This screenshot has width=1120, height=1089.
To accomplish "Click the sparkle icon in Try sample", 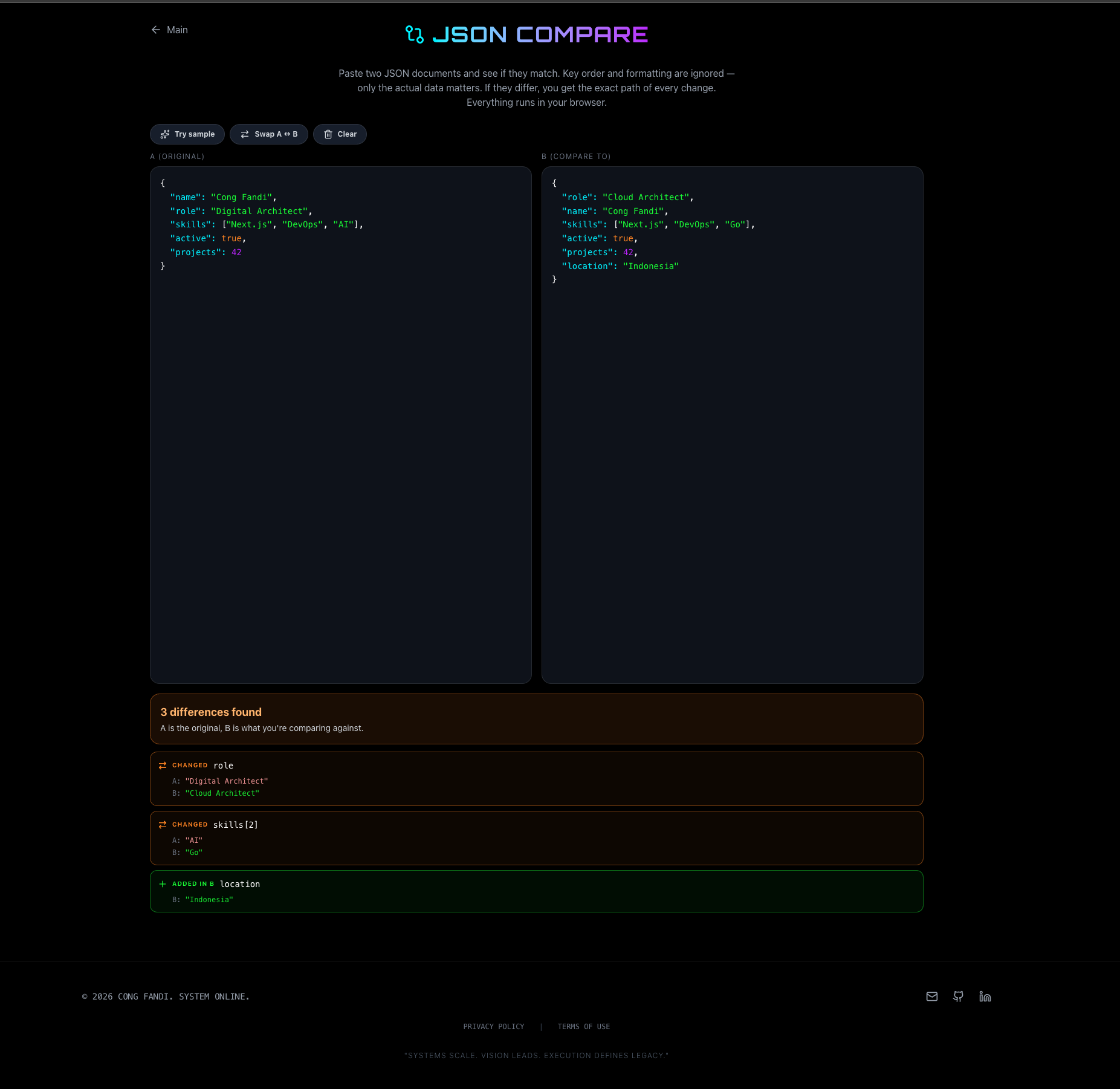I will tap(164, 134).
